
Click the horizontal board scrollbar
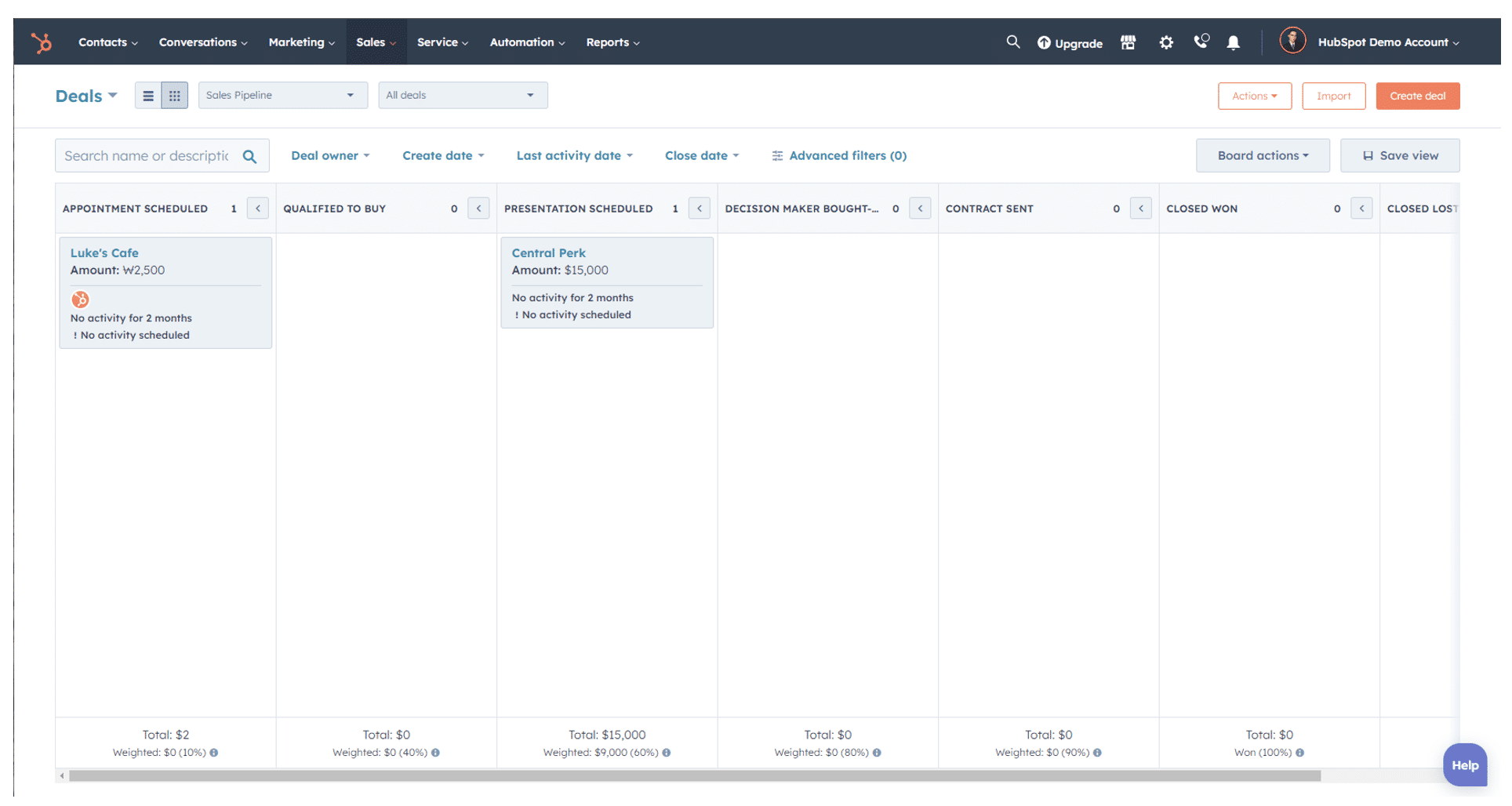pos(694,777)
